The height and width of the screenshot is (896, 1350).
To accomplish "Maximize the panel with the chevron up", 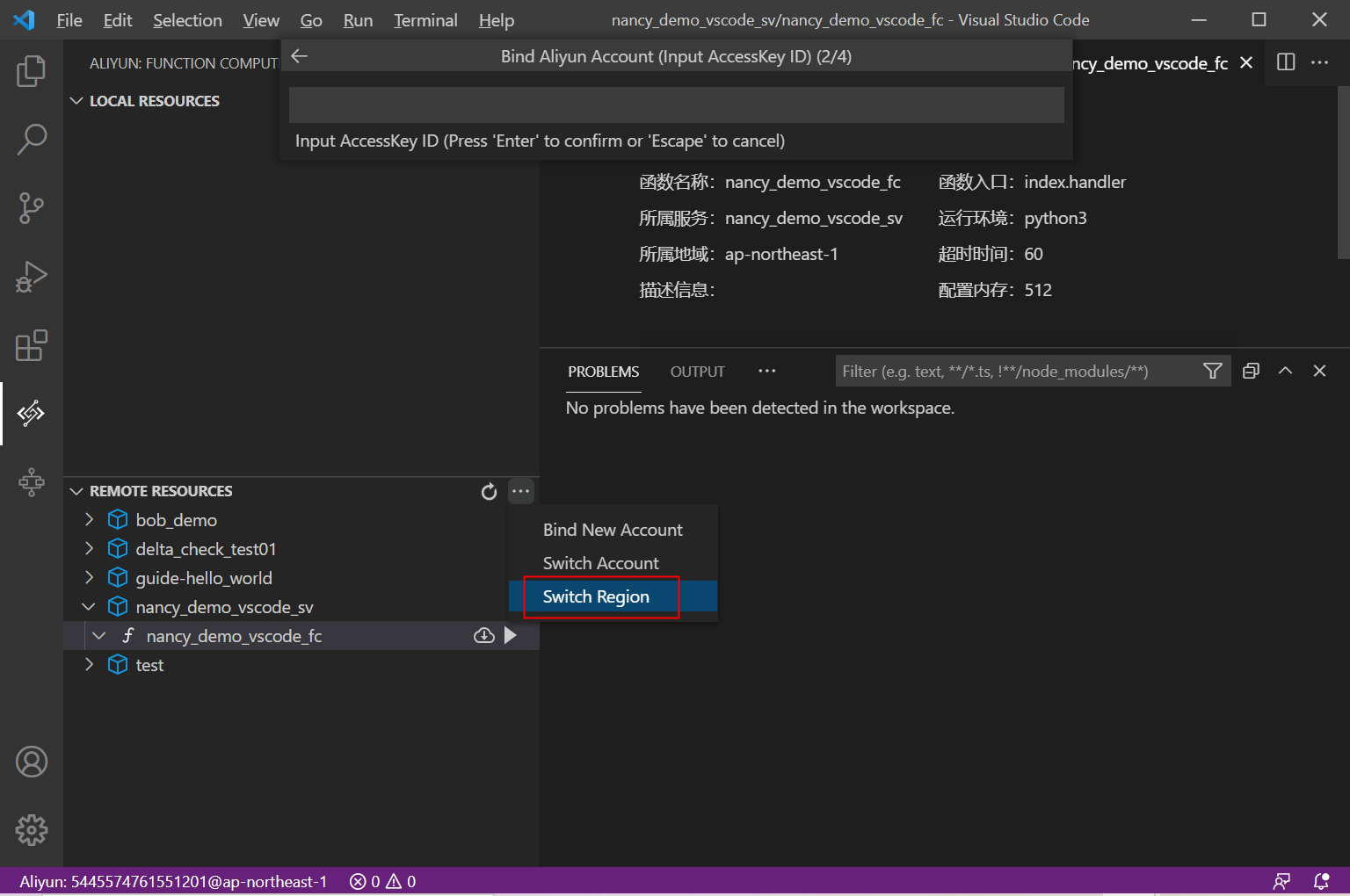I will 1285,372.
